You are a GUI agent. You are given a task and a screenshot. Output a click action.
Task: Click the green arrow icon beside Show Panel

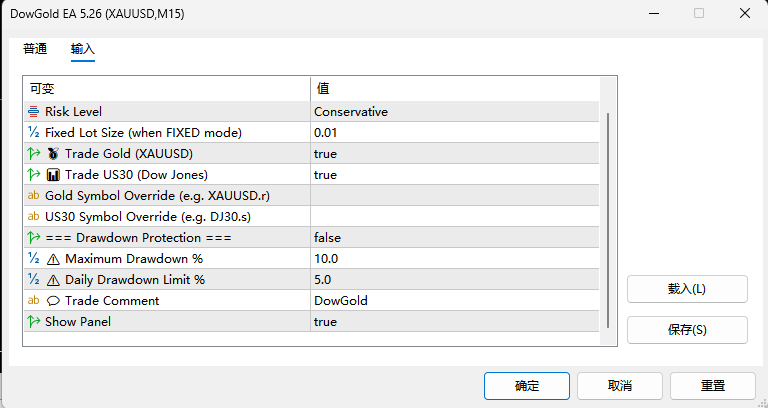click(x=33, y=322)
